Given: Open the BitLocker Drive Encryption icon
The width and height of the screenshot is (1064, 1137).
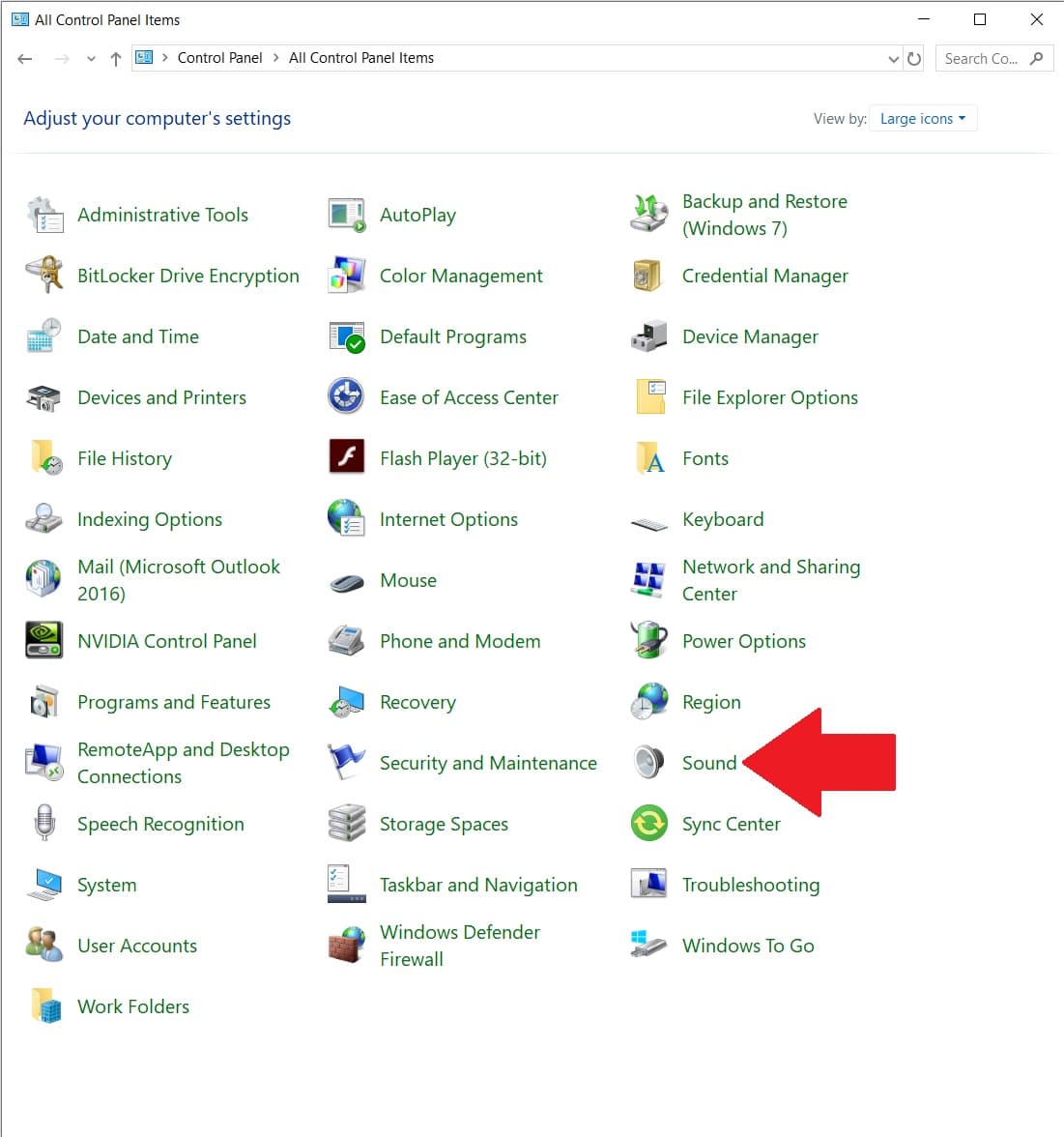Looking at the screenshot, I should point(43,276).
